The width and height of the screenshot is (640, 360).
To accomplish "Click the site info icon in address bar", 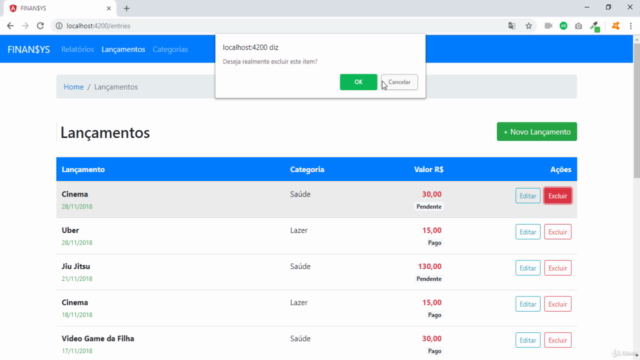I will click(x=59, y=26).
